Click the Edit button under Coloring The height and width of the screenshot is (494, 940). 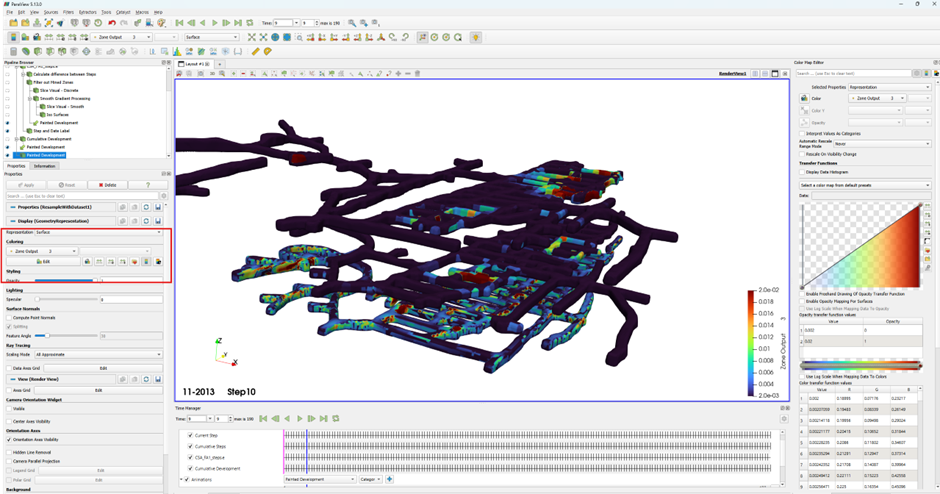[43, 261]
